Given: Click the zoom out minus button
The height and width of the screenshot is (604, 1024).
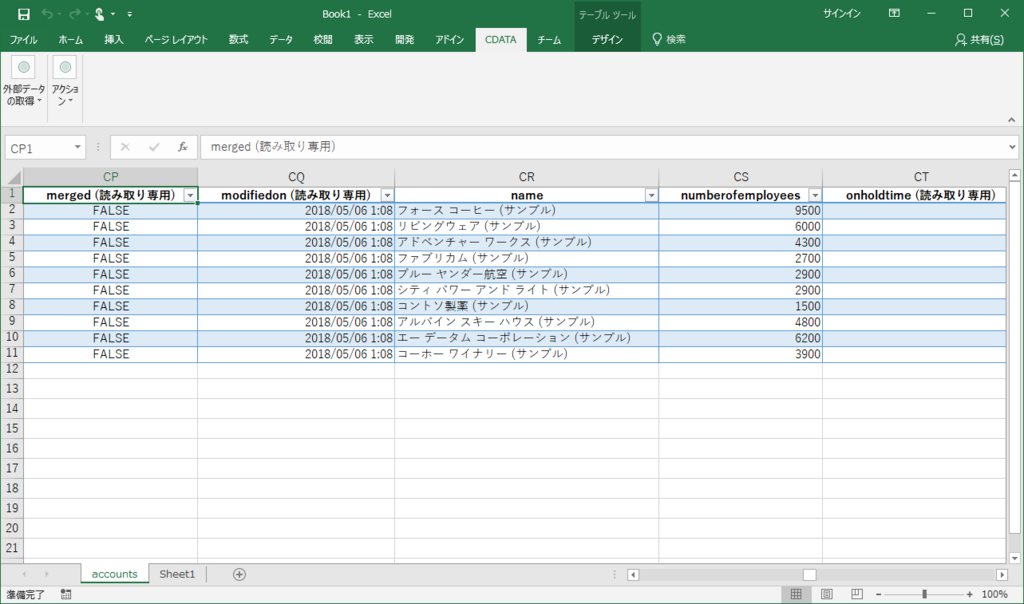Looking at the screenshot, I should 879,594.
